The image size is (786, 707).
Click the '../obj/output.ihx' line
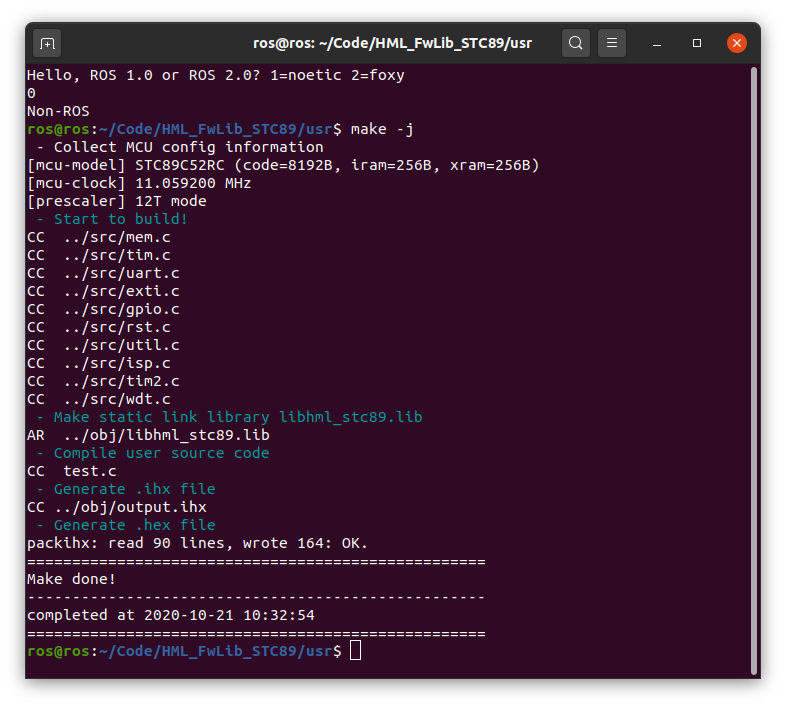coord(117,507)
